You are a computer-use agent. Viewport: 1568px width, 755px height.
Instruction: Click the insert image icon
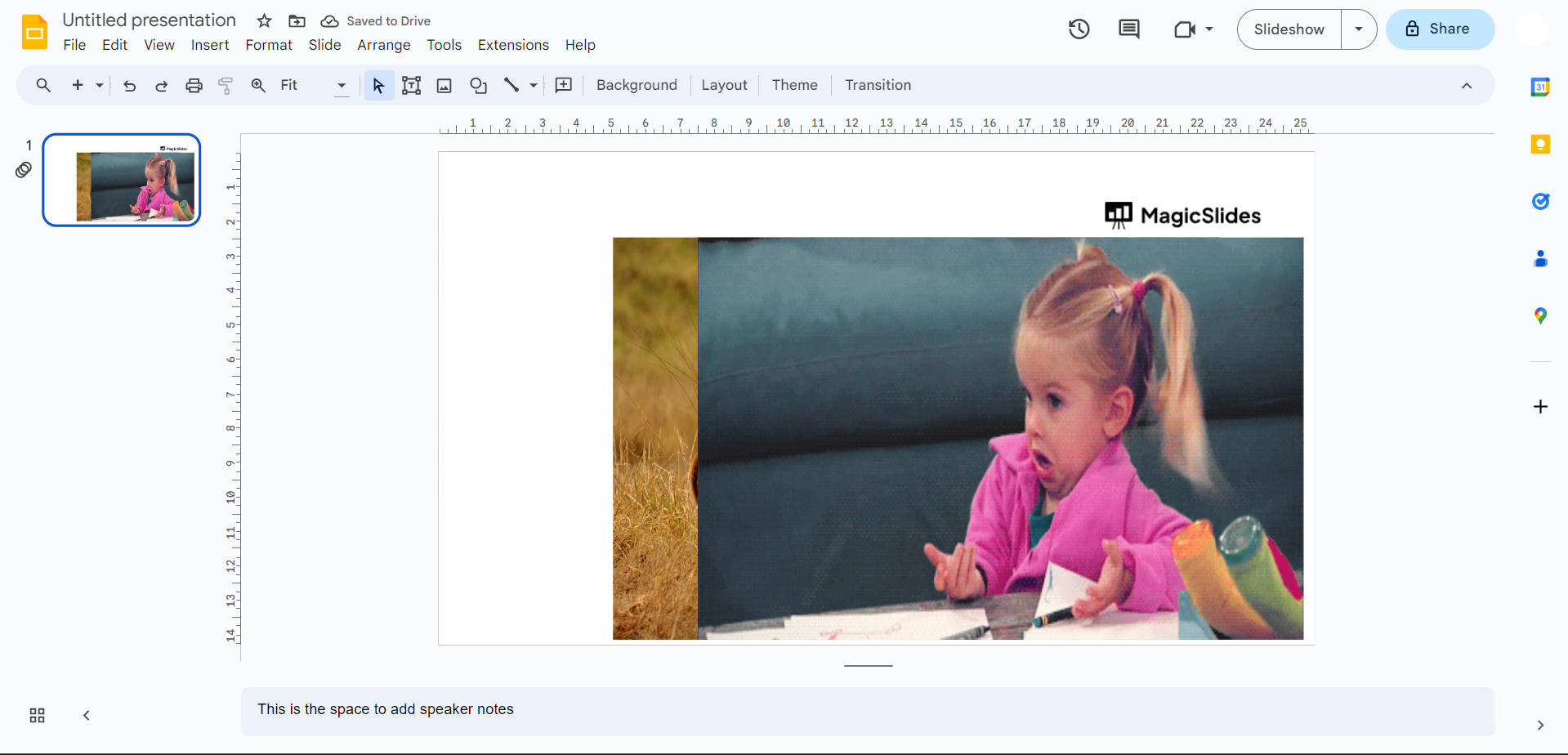click(x=444, y=86)
